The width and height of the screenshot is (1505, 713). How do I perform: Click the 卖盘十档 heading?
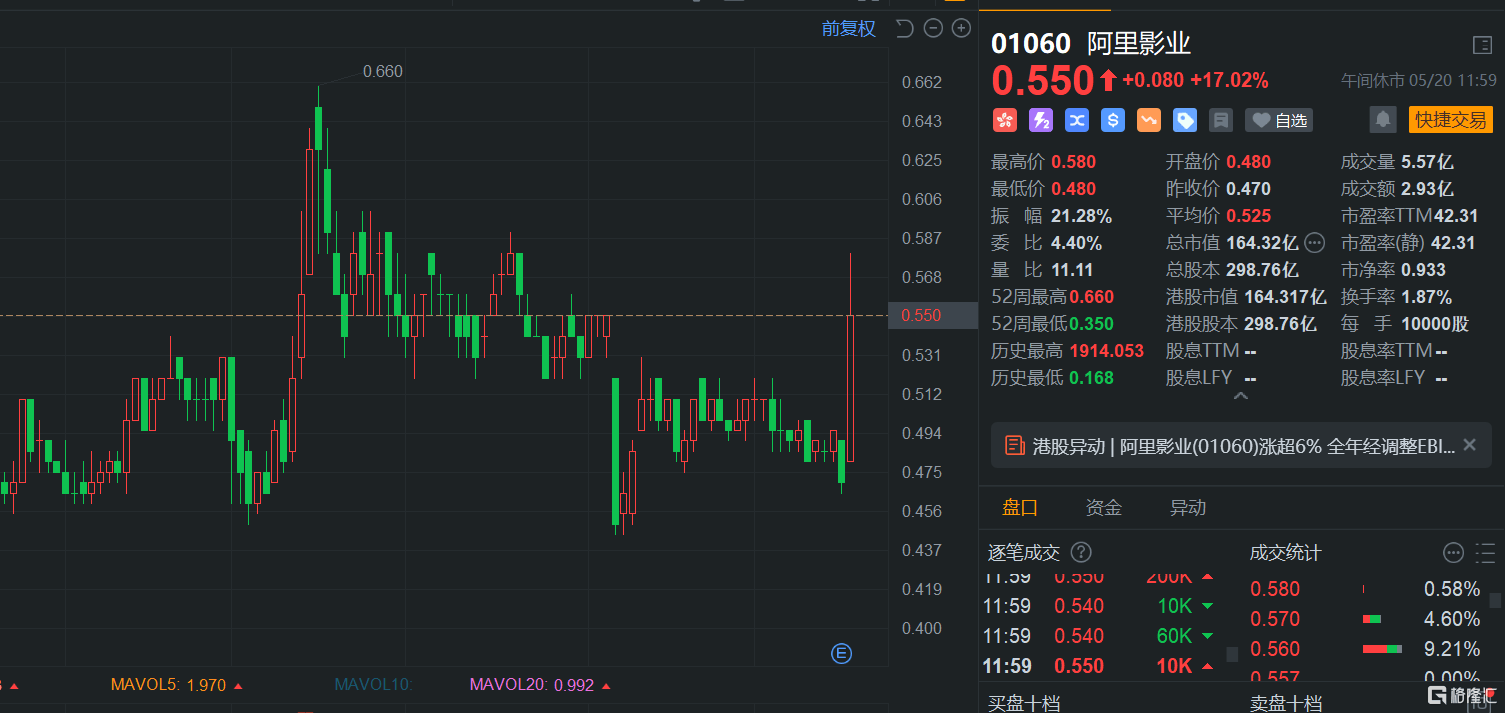pos(1286,703)
